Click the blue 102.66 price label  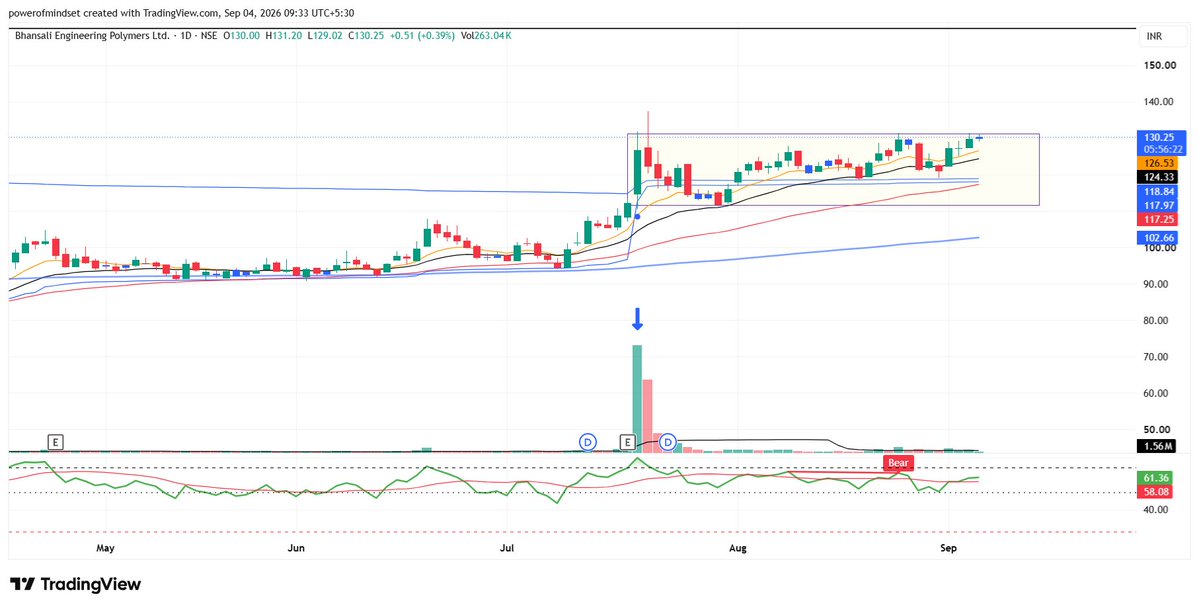(x=1155, y=238)
